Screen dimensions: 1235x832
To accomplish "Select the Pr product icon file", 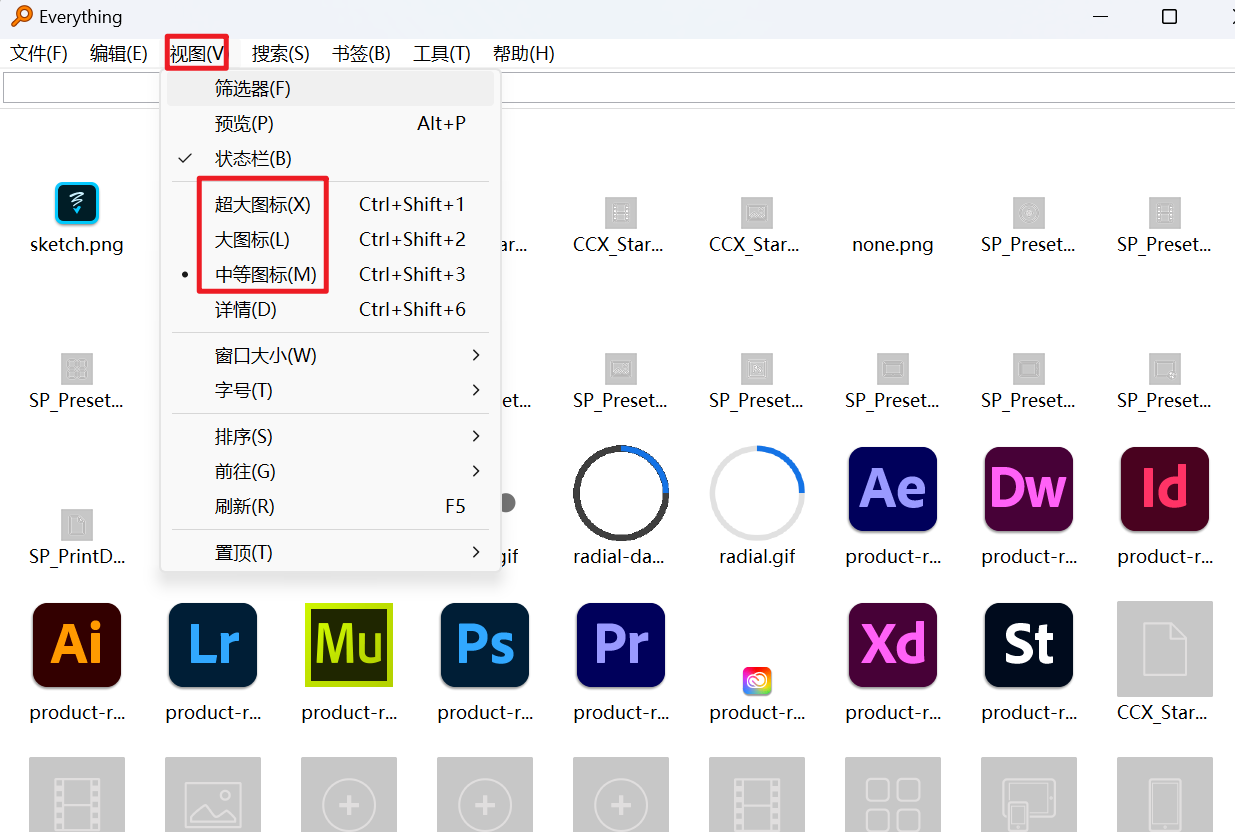I will point(621,645).
